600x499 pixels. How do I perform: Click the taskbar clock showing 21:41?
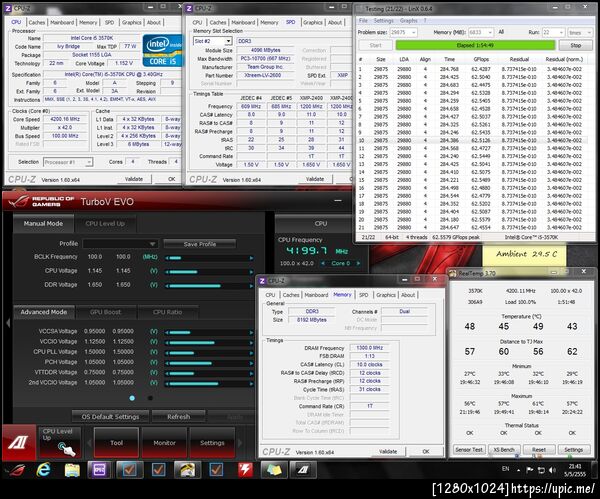coord(575,470)
